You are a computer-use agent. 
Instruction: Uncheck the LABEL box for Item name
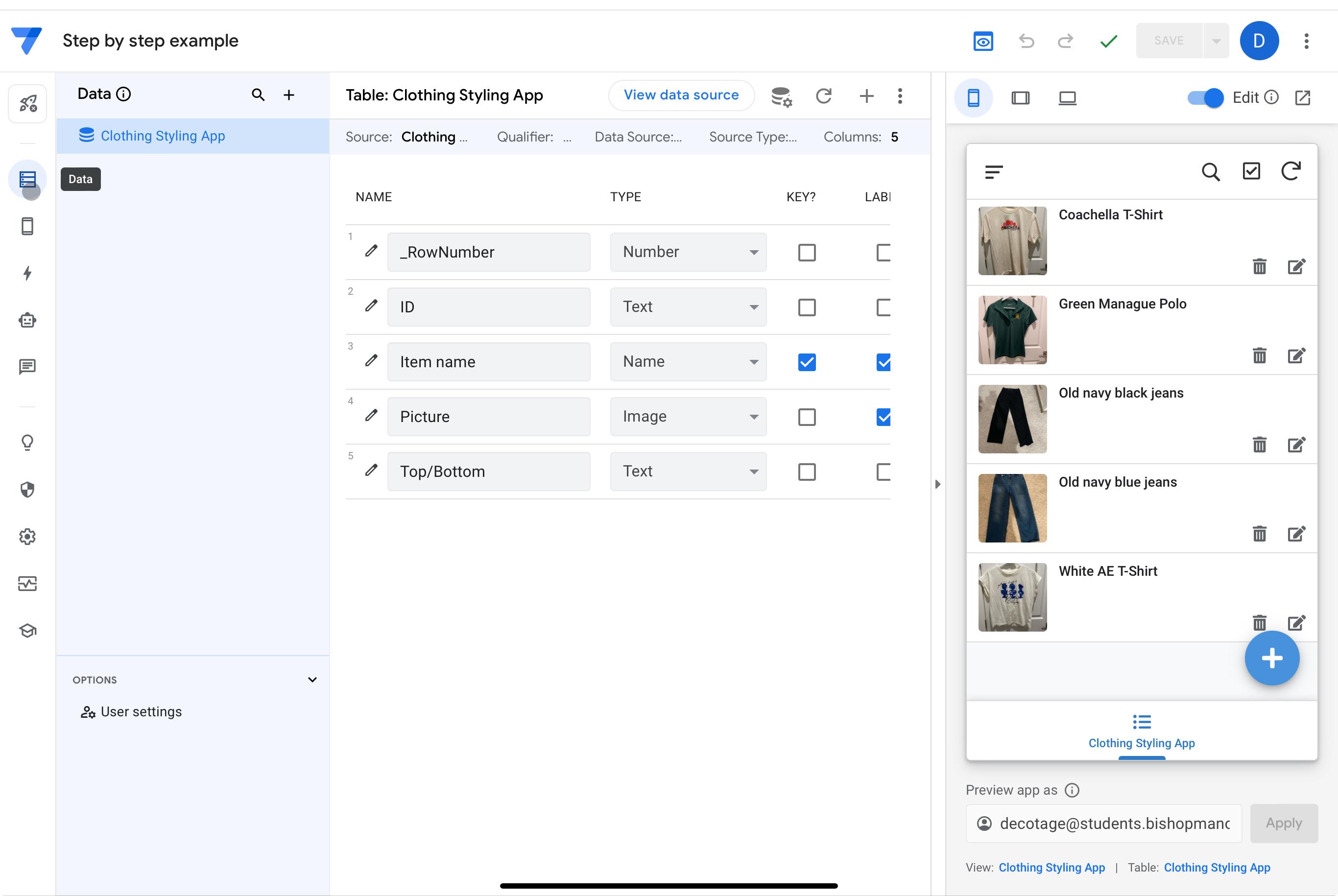(x=884, y=362)
